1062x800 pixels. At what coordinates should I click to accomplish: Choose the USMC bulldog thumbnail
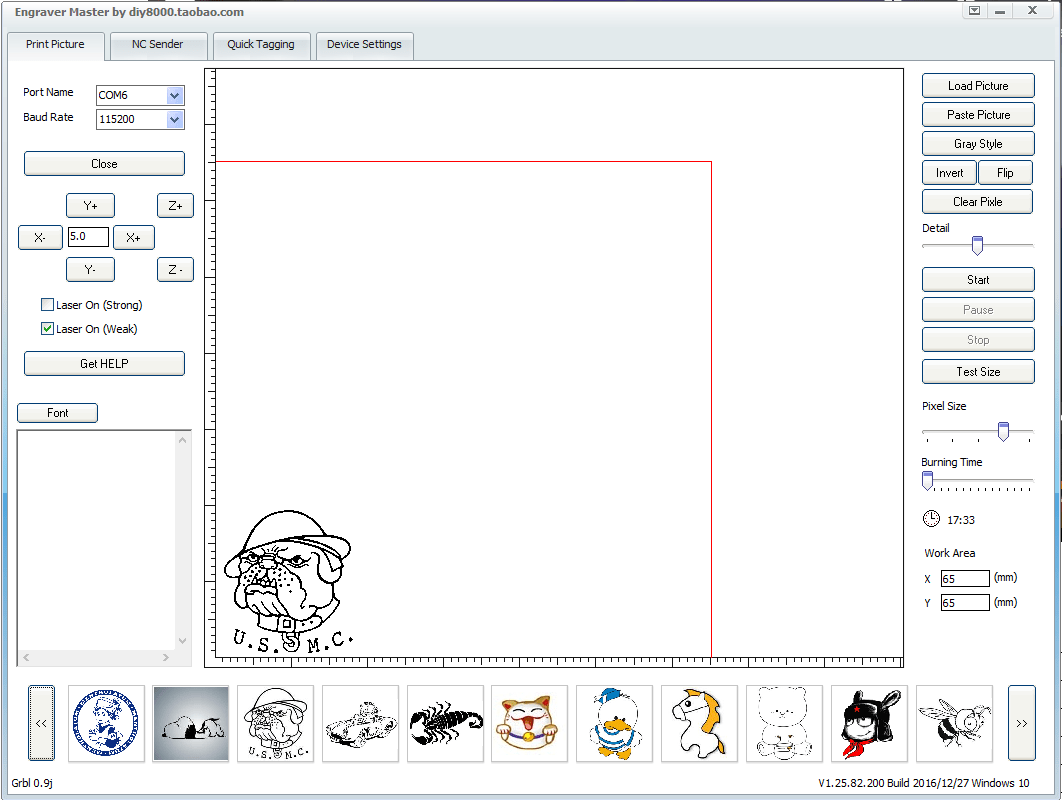[276, 723]
